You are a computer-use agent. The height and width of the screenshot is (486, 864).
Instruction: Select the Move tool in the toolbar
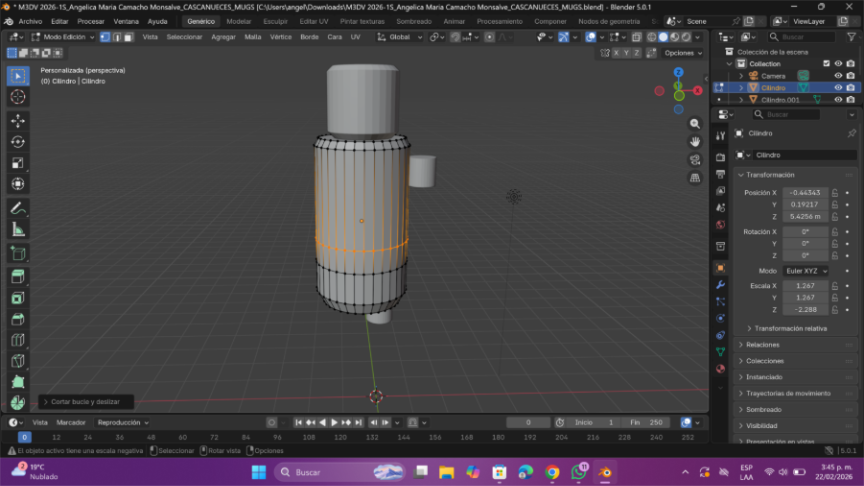tap(18, 120)
